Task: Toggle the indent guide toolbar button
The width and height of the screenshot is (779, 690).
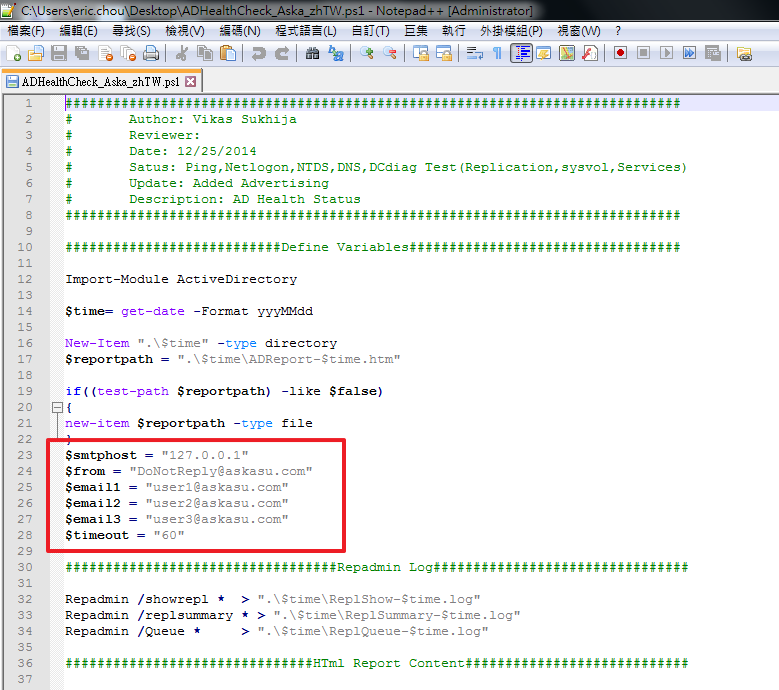Action: click(521, 53)
